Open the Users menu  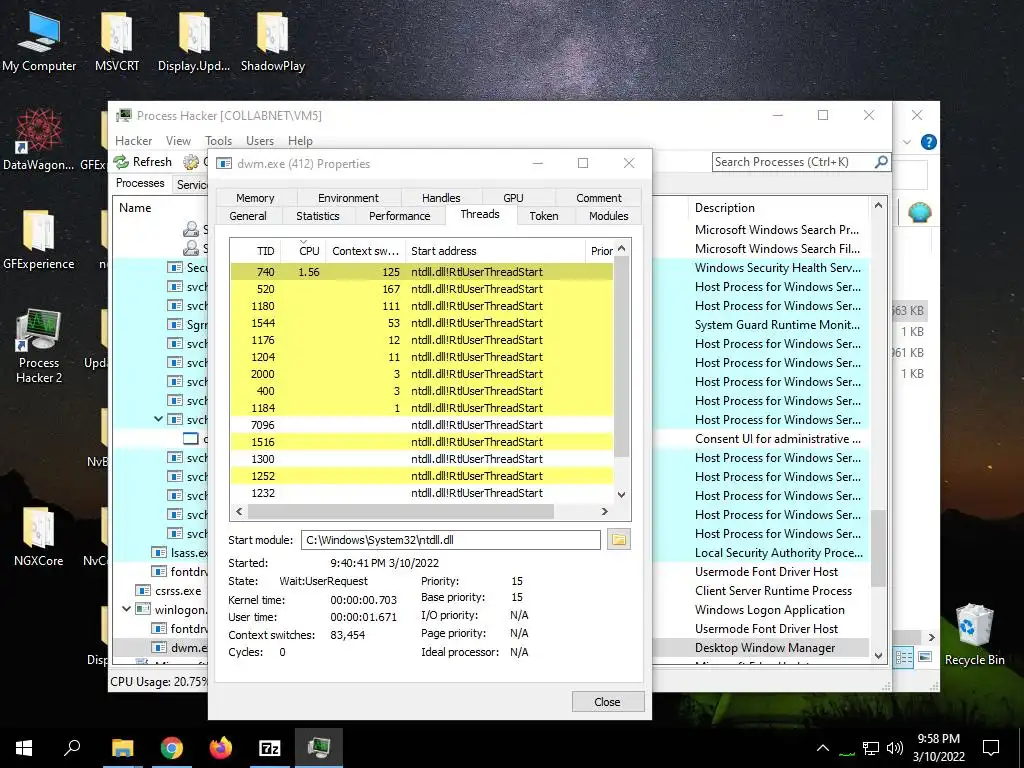[260, 141]
